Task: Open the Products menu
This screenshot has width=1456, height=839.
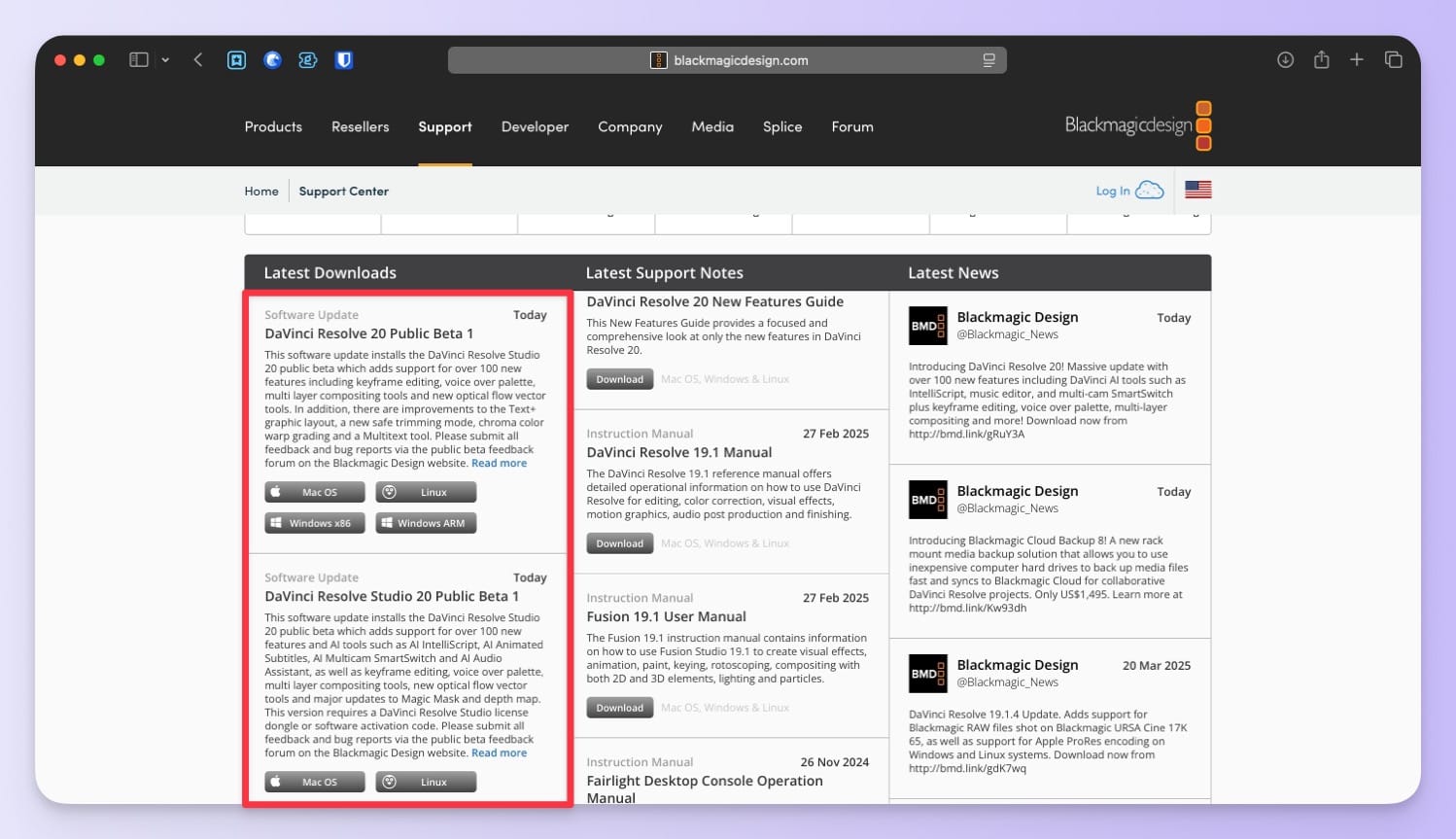Action: [x=273, y=126]
